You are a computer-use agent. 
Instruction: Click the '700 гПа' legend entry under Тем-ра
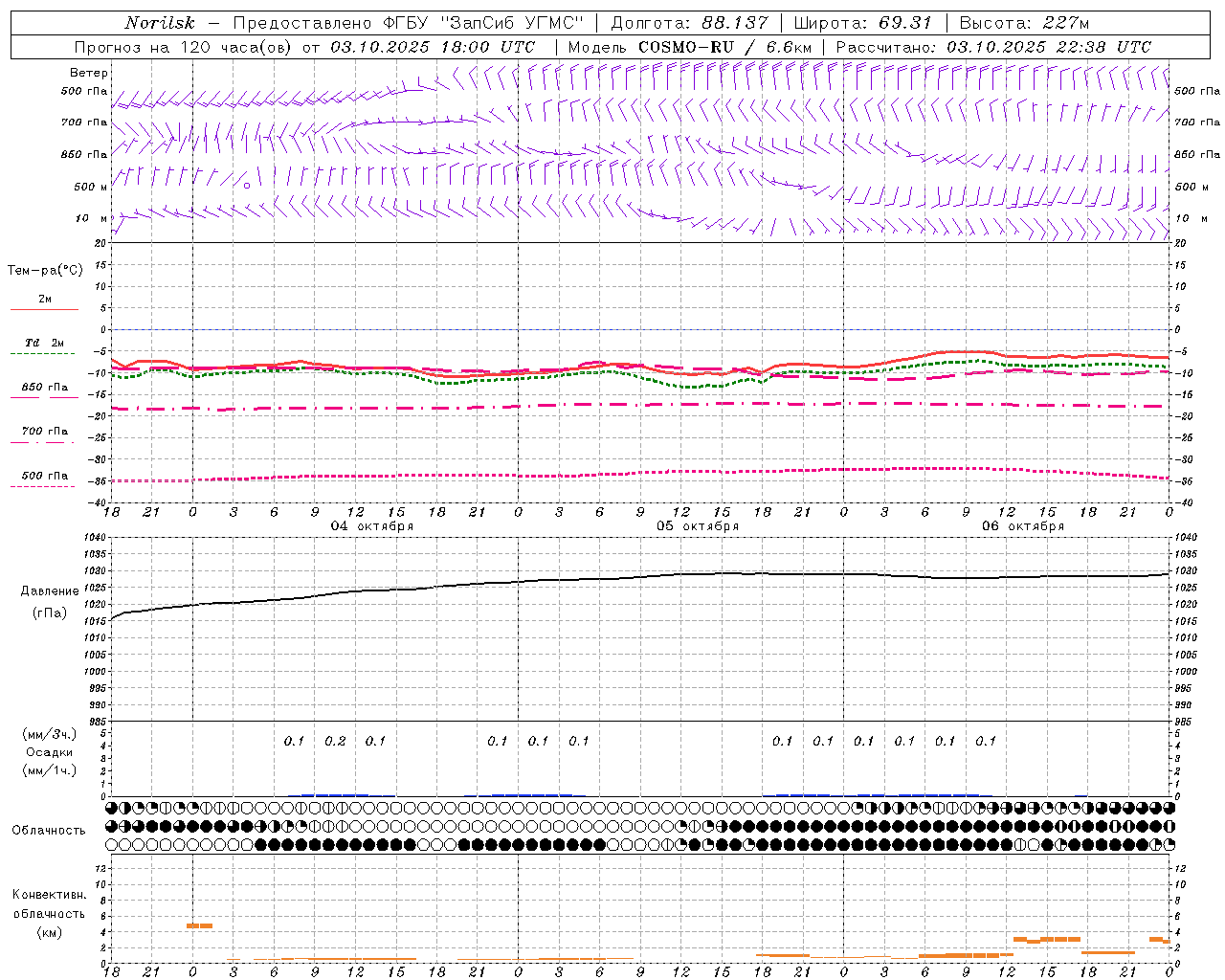[x=45, y=431]
